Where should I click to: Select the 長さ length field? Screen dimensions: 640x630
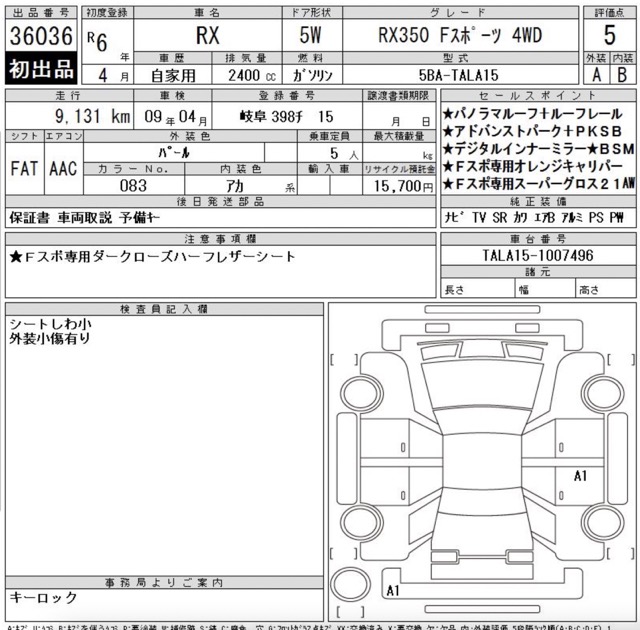click(x=478, y=290)
